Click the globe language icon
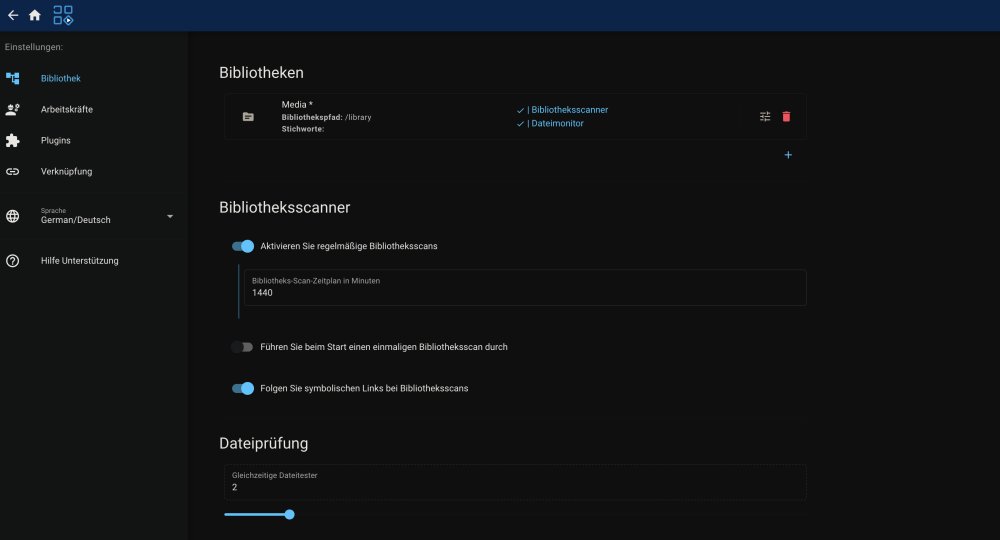Screen dimensions: 1000x540 (13, 216)
